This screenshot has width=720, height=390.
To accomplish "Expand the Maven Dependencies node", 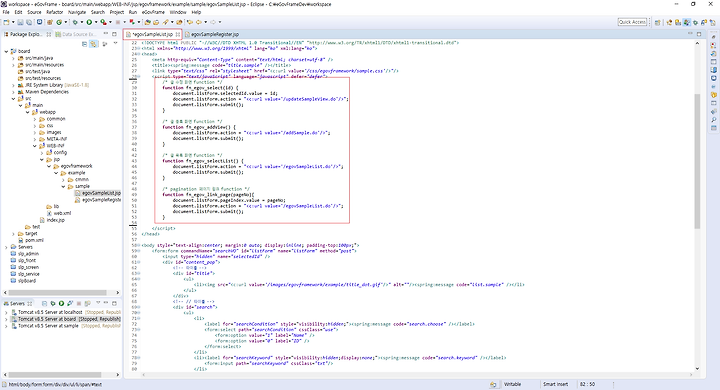I will tap(13, 92).
